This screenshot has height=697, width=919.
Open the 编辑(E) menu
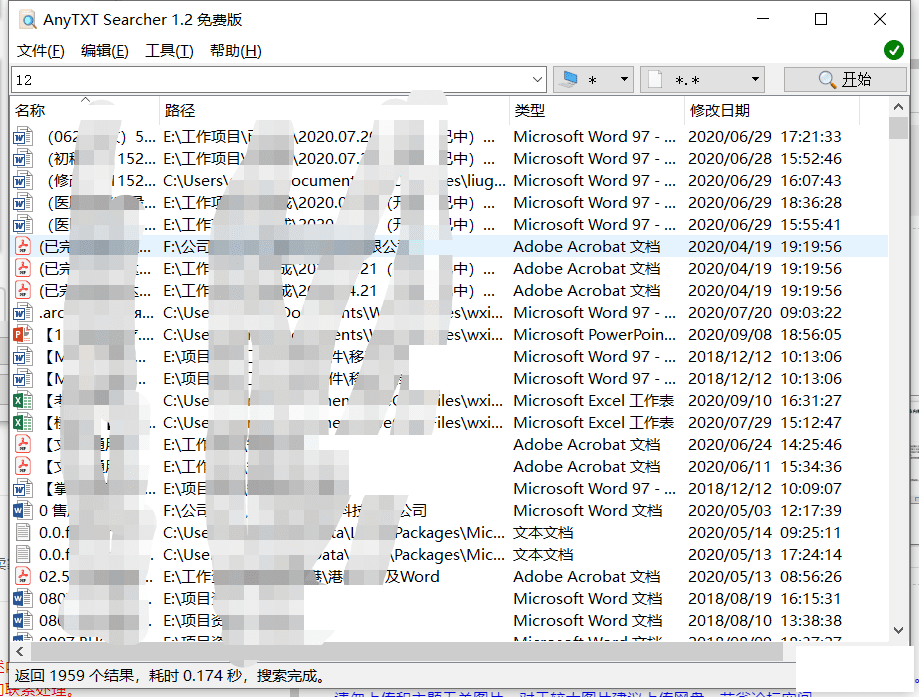104,51
